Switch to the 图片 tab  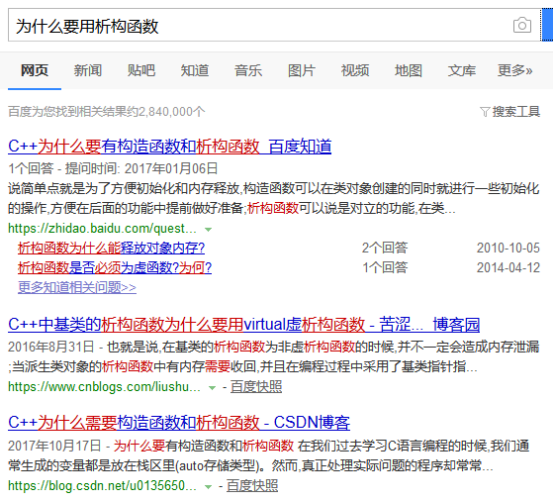301,70
